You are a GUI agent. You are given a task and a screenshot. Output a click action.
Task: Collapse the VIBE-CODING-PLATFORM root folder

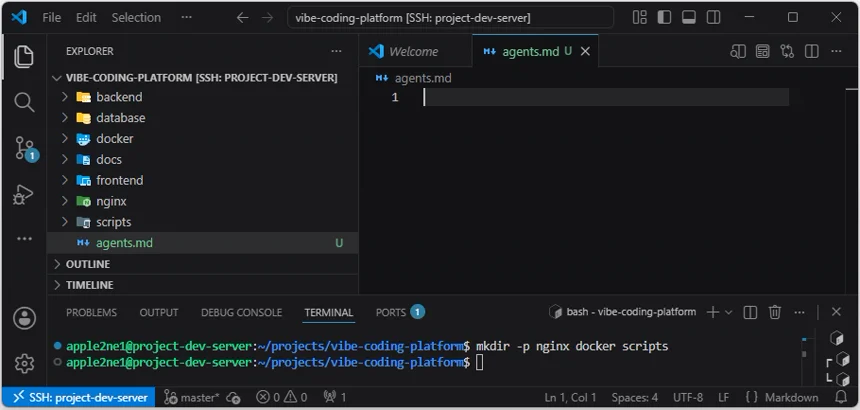[203, 78]
